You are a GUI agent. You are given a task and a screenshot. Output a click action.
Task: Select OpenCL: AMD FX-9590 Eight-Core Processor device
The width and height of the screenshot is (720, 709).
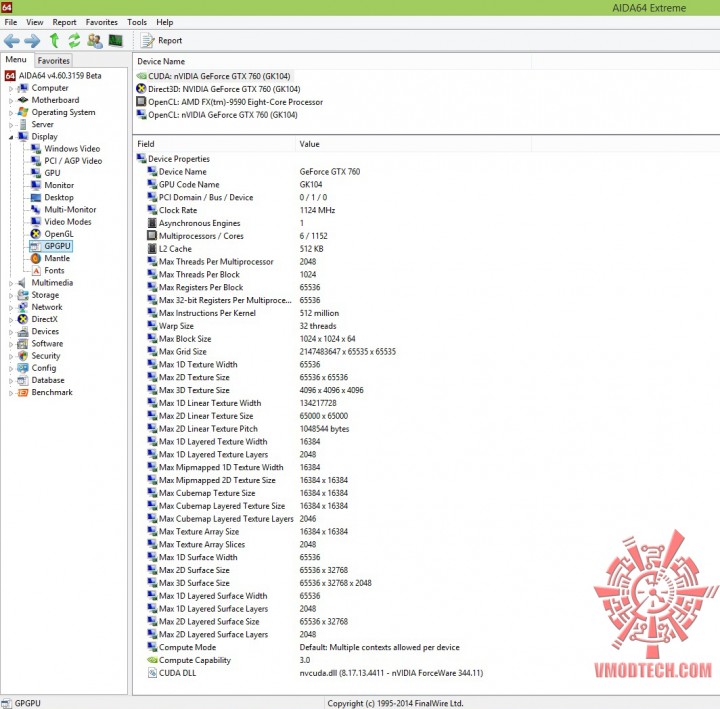[230, 102]
